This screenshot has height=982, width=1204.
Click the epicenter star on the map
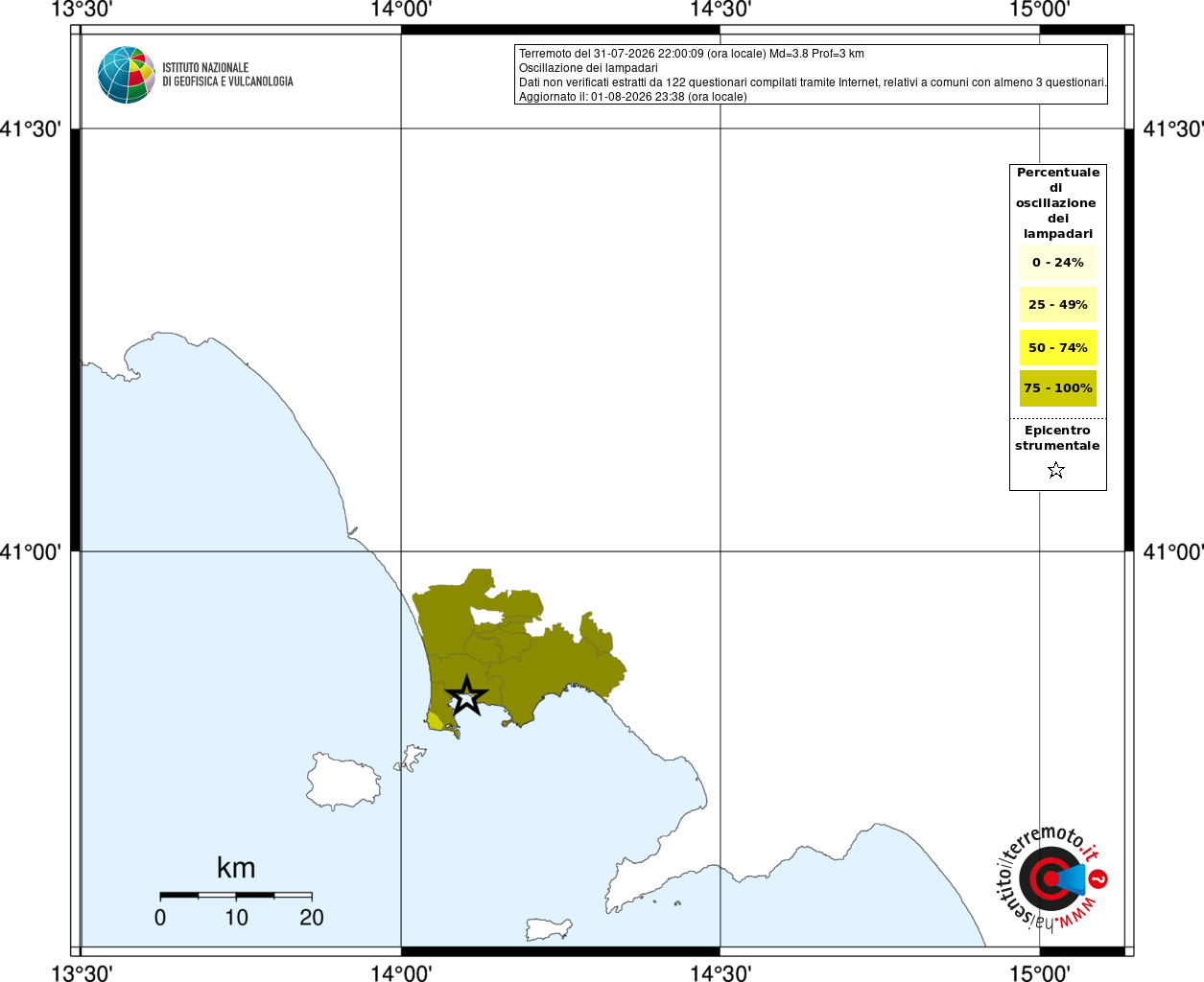click(x=466, y=695)
